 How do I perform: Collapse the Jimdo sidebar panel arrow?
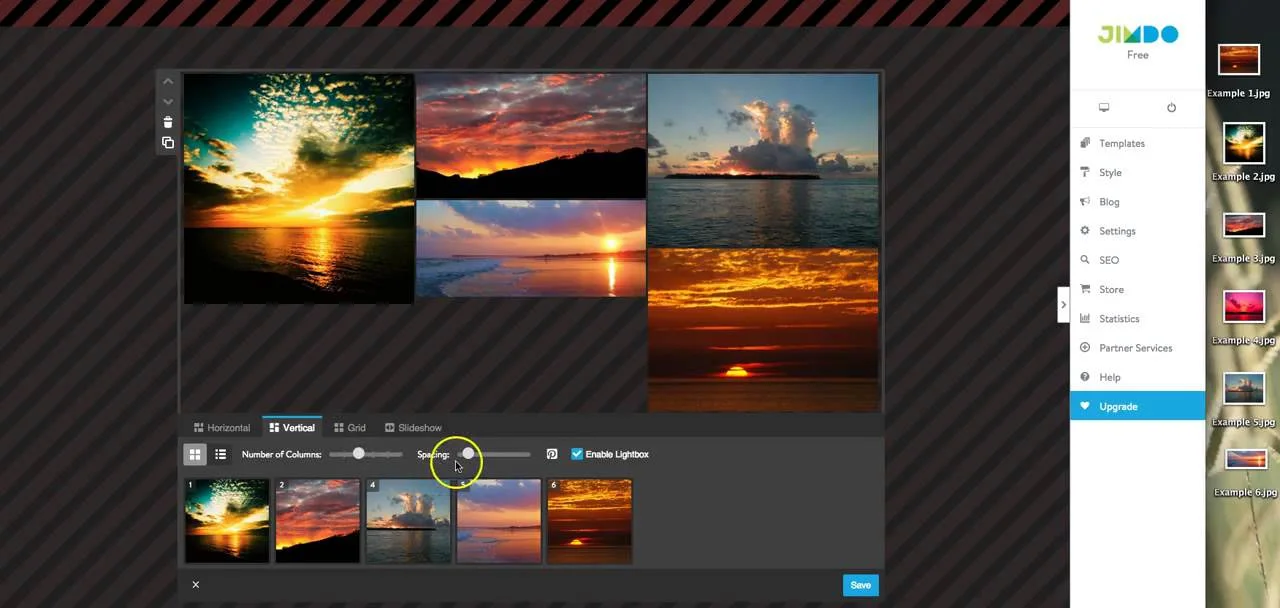point(1063,304)
